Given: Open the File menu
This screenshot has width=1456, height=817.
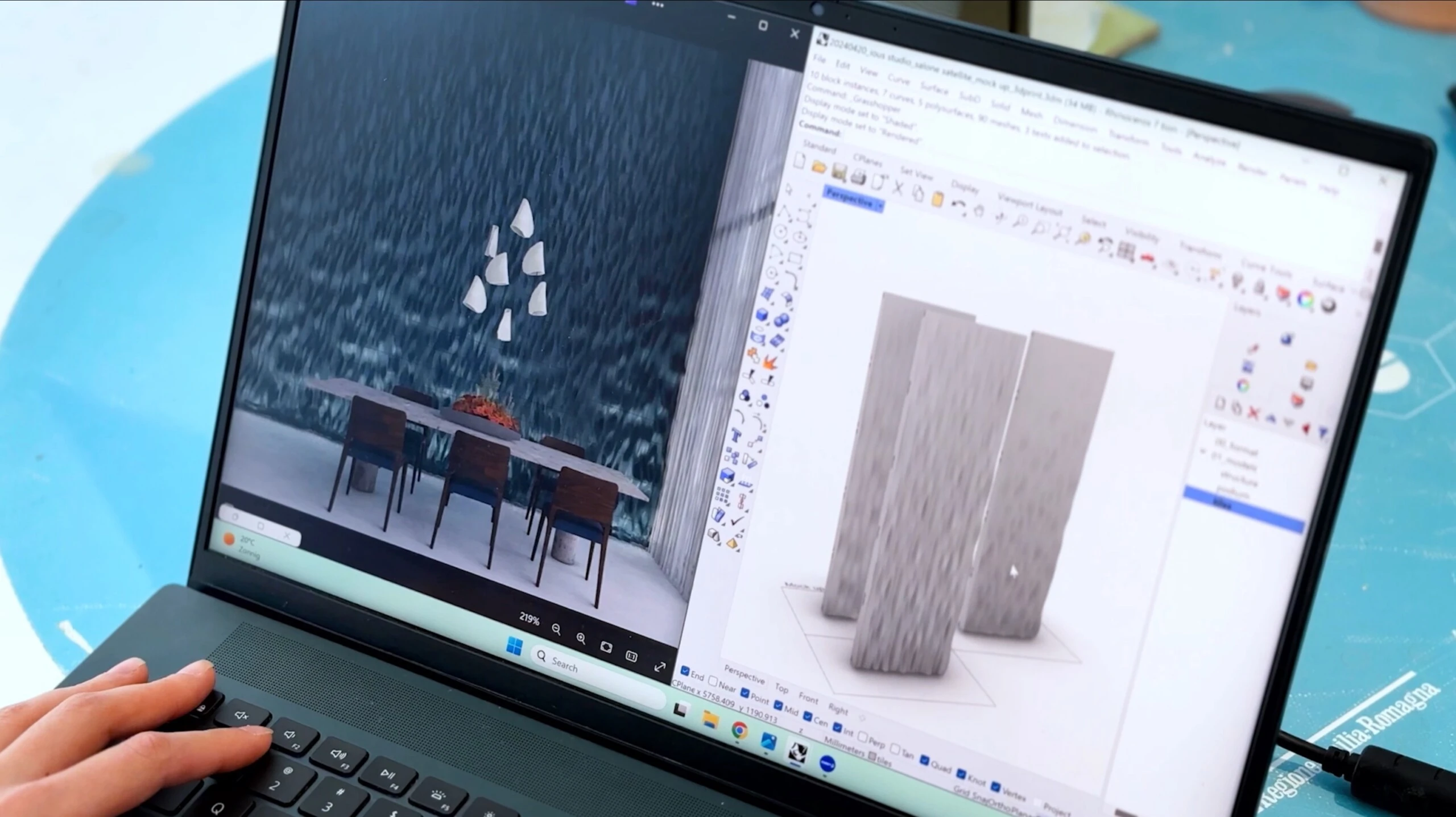Looking at the screenshot, I should (x=819, y=59).
